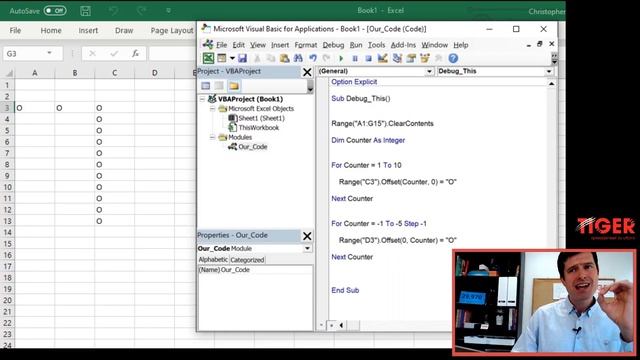Select column C header in Excel
This screenshot has height=360, width=640.
(x=114, y=73)
